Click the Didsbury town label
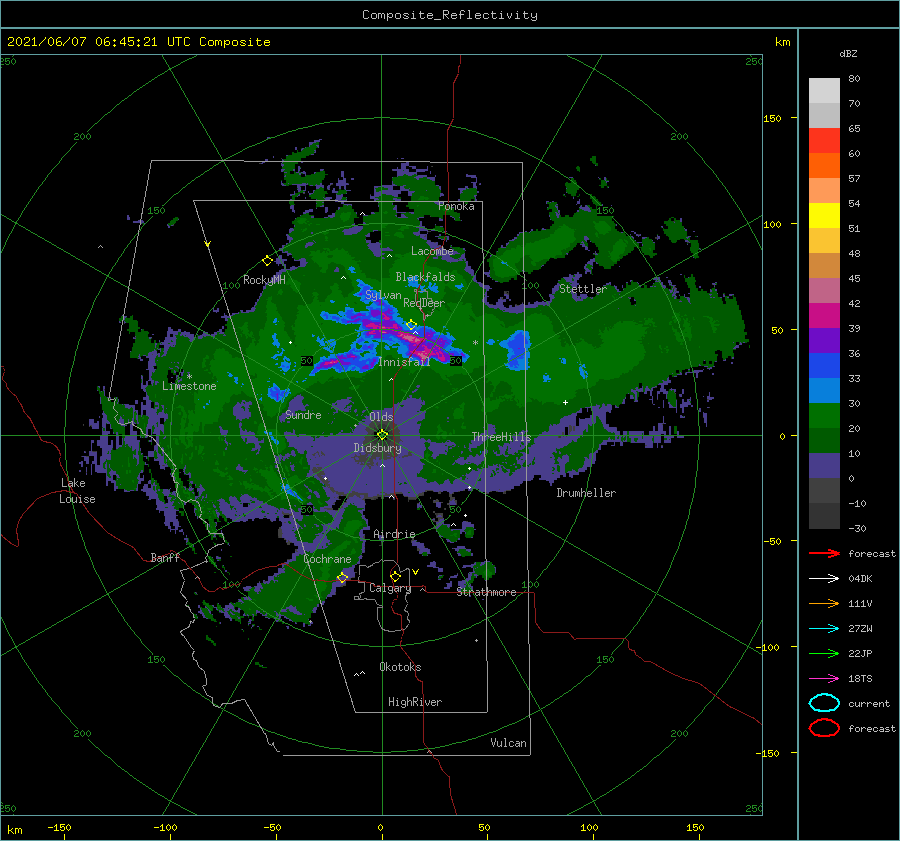The height and width of the screenshot is (841, 900). [377, 448]
